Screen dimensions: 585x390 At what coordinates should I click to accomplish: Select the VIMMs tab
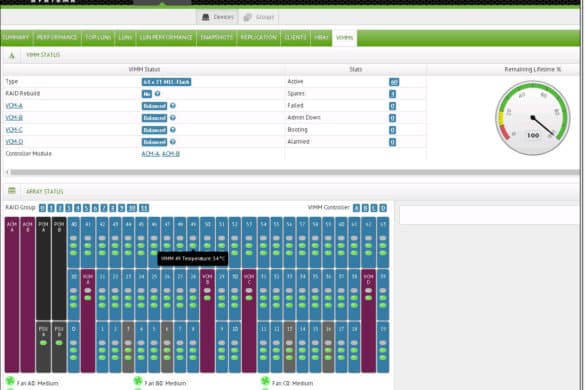[x=344, y=38]
